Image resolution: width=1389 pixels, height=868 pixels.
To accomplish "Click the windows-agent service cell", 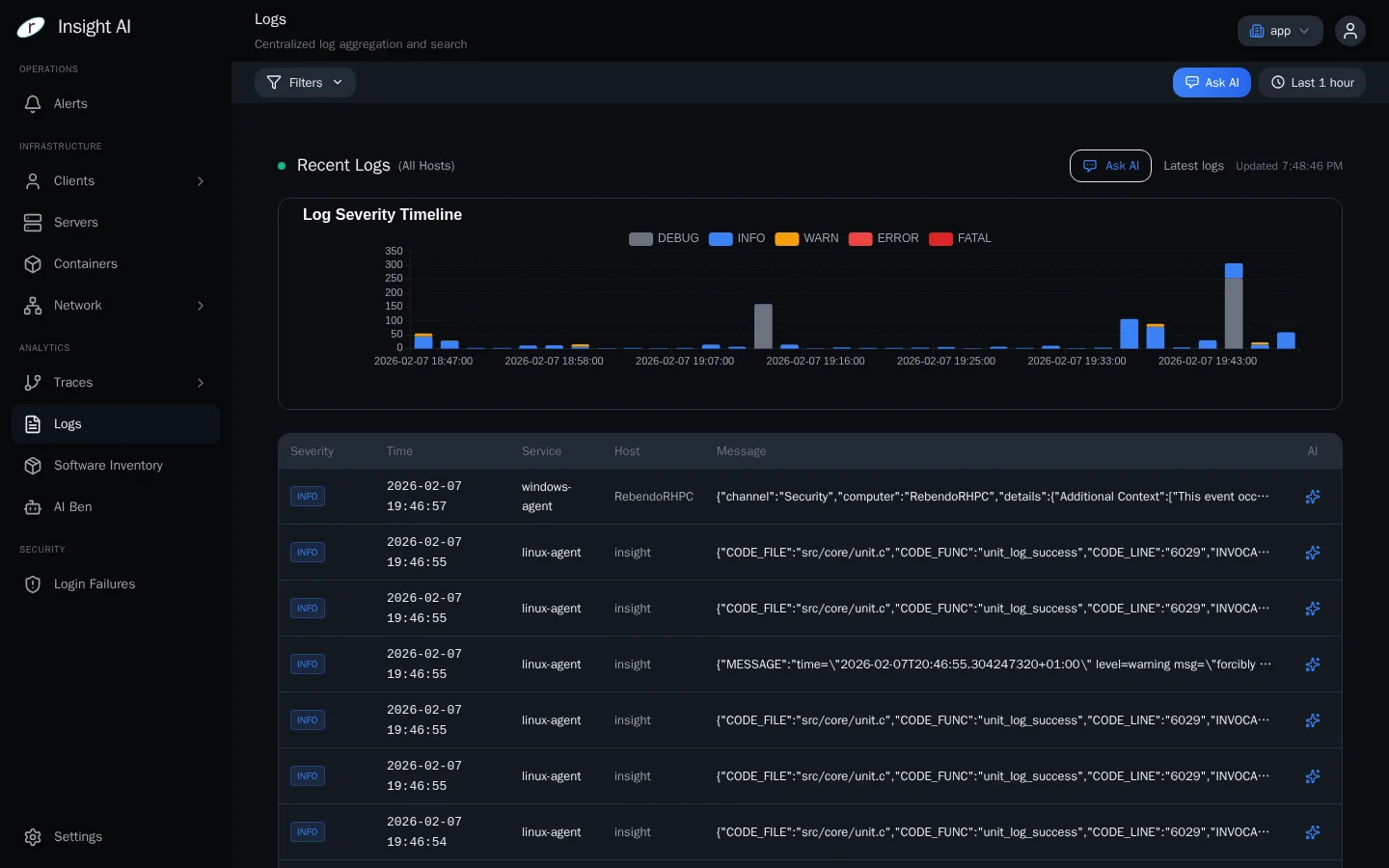I will [x=547, y=497].
